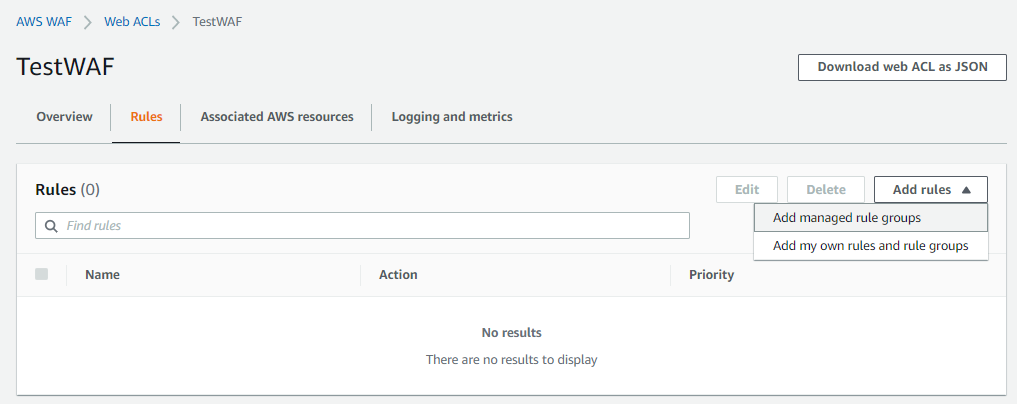Switch to the Overview tab
The width and height of the screenshot is (1017, 404).
pos(64,117)
